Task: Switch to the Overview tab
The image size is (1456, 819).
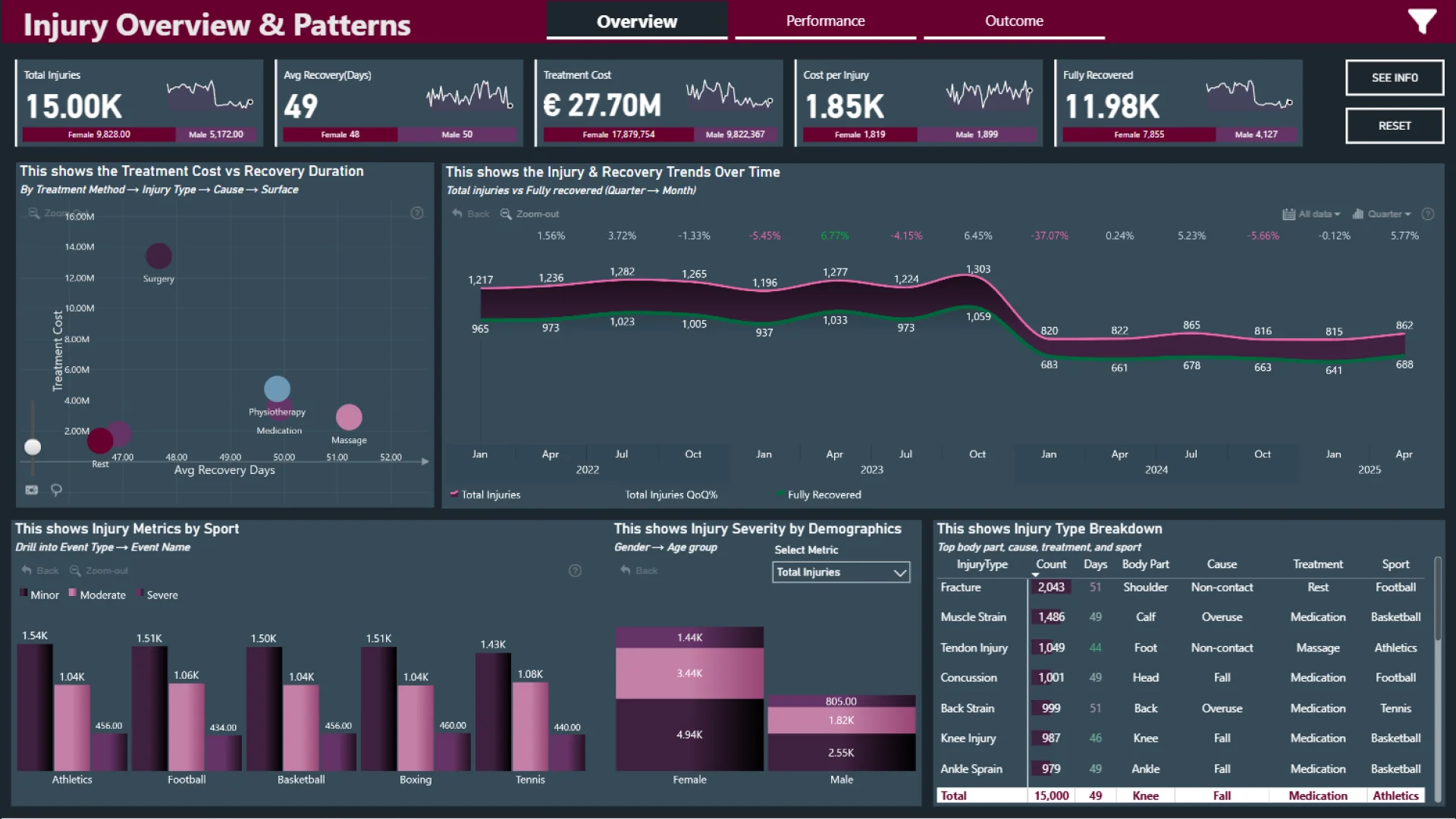Action: [x=637, y=21]
